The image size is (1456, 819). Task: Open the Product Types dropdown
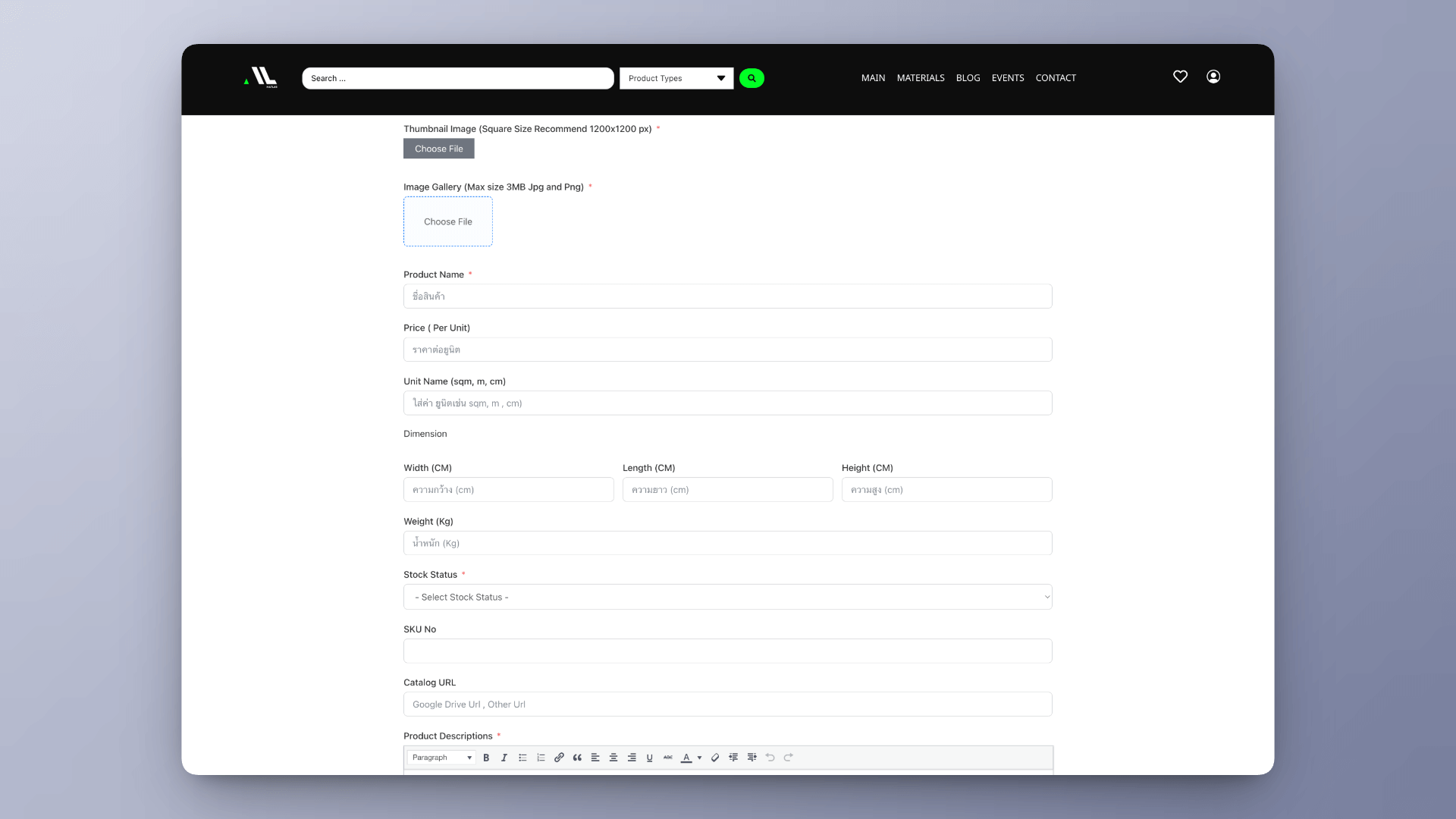(676, 78)
